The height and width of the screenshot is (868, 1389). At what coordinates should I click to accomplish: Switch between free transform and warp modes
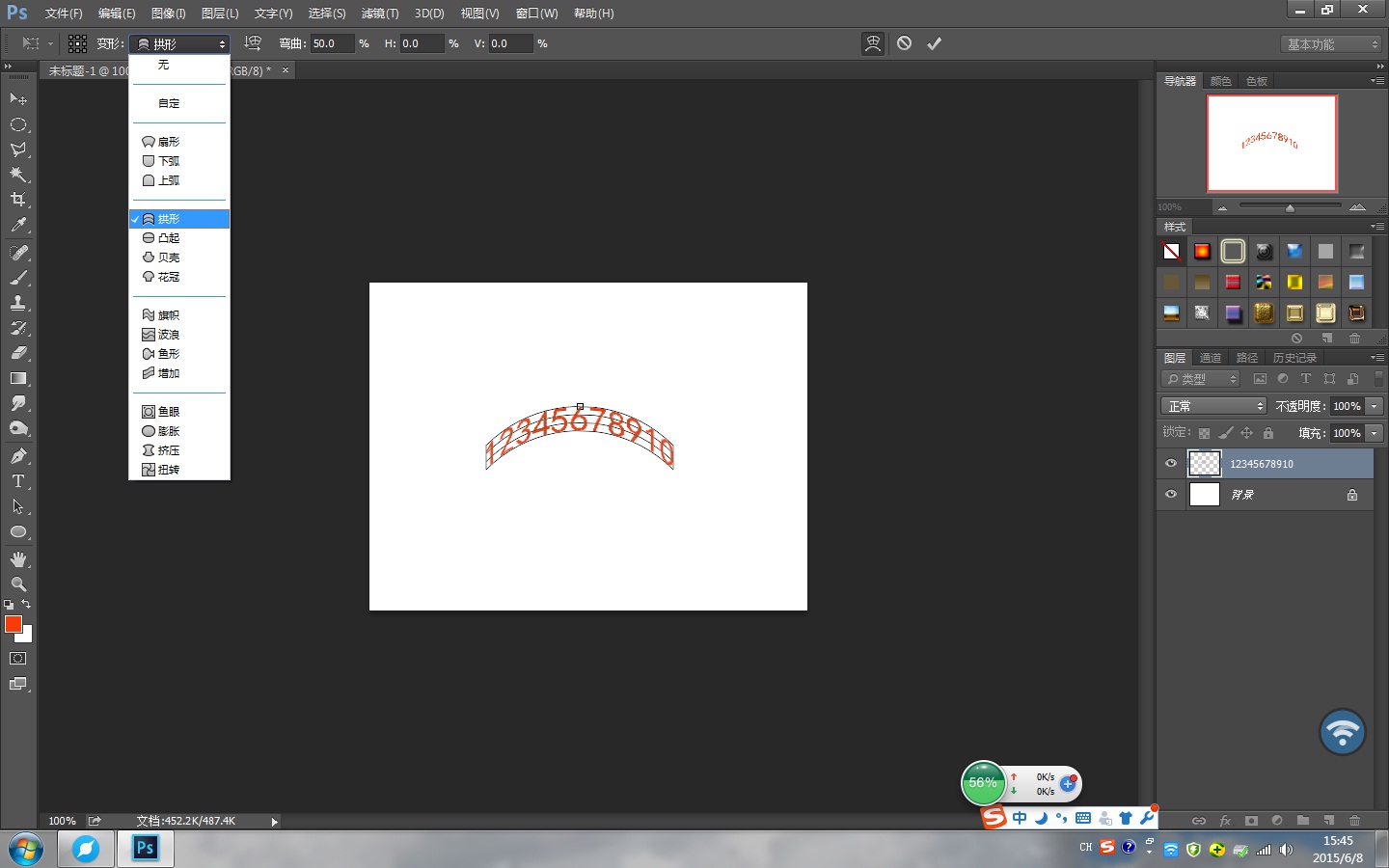pyautogui.click(x=872, y=43)
